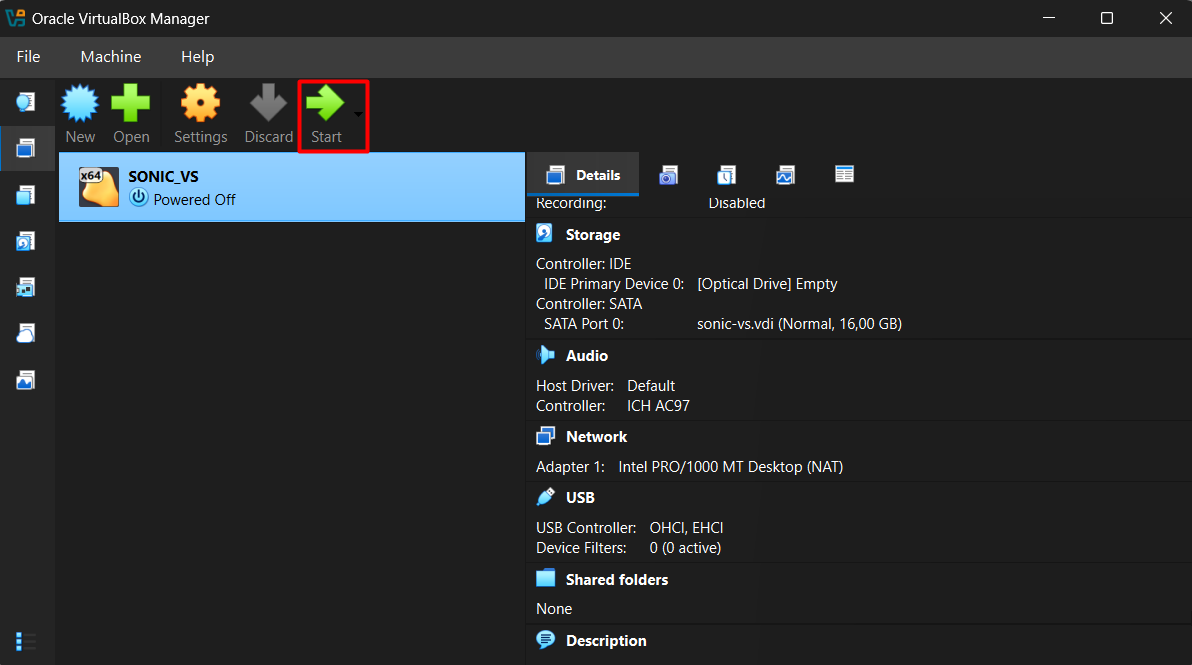Open the Extensions sidebar tool icon
This screenshot has height=665, width=1192.
[26, 195]
